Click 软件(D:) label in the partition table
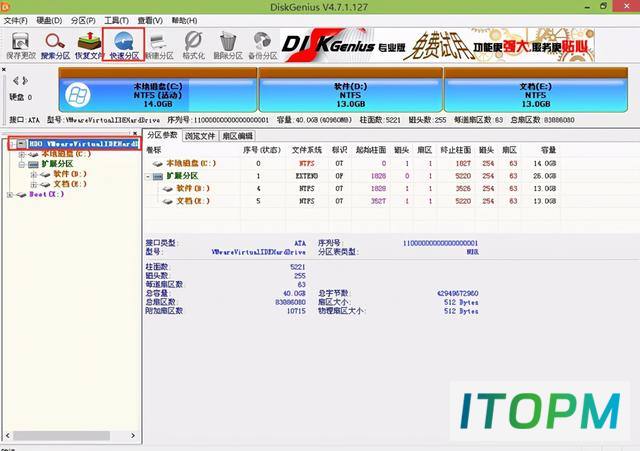 pos(193,189)
